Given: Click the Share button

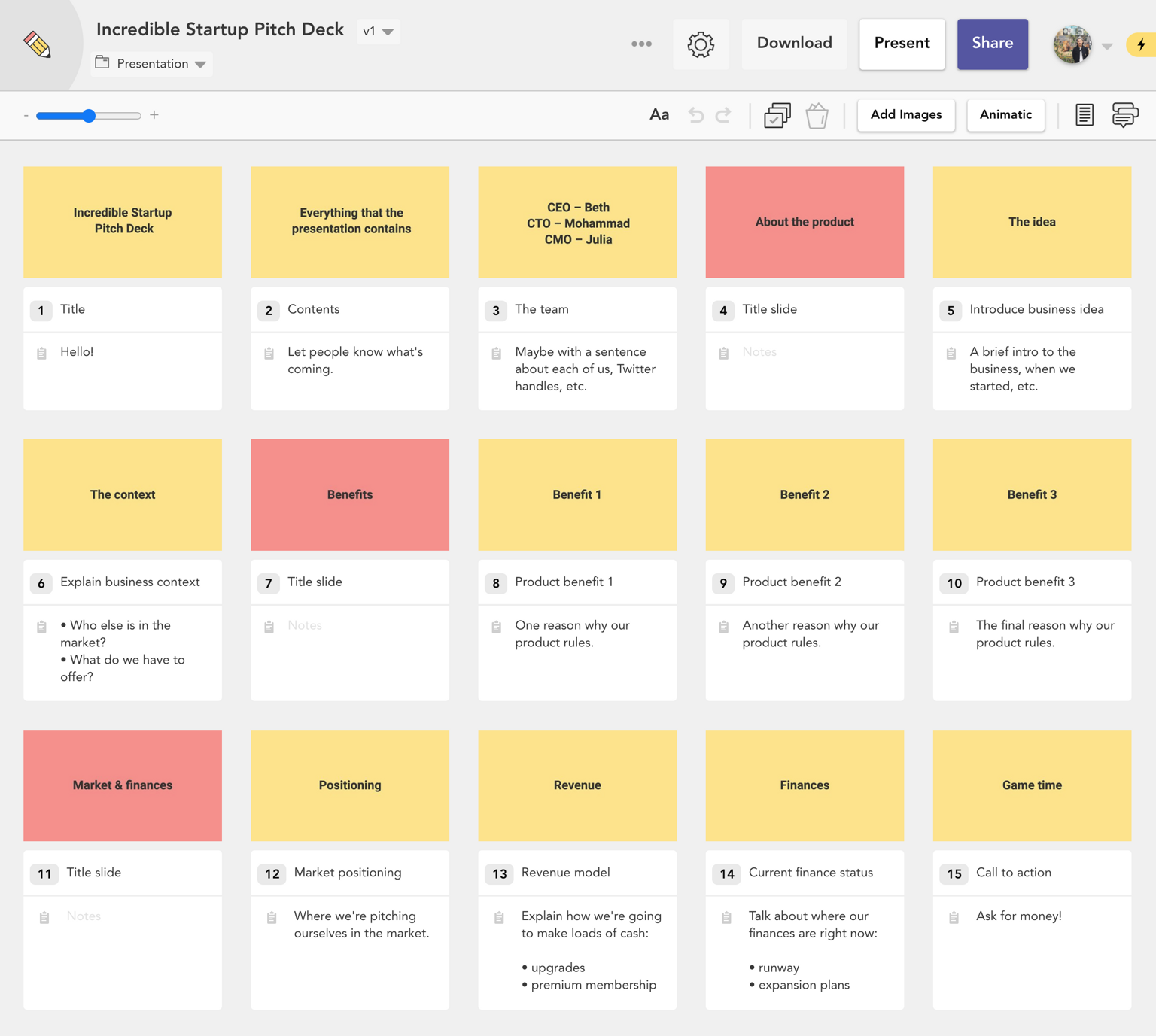Looking at the screenshot, I should pos(992,44).
